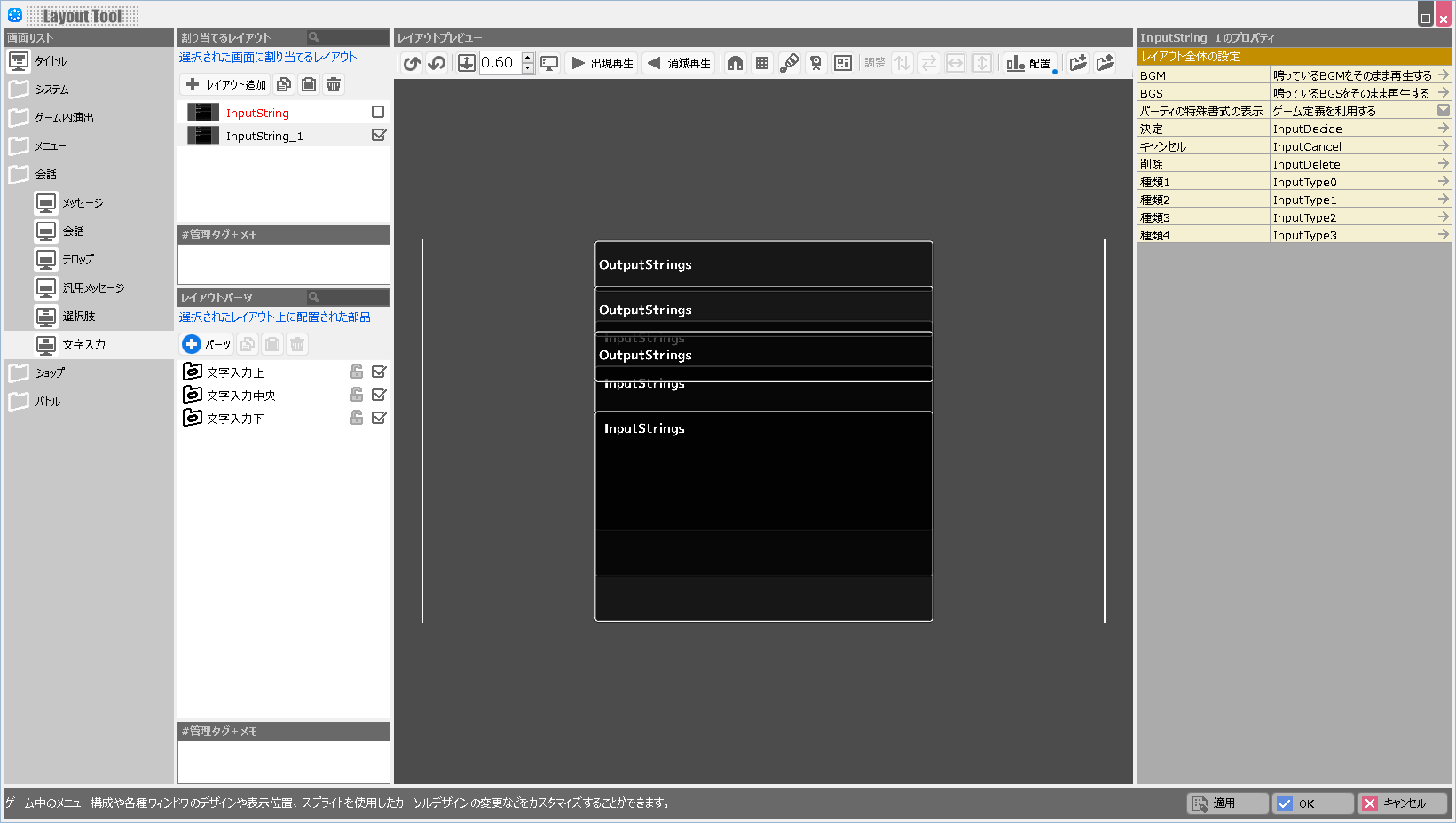Open dropdown for パーティの特殊書式の表示
The image size is (1456, 823).
click(1444, 111)
